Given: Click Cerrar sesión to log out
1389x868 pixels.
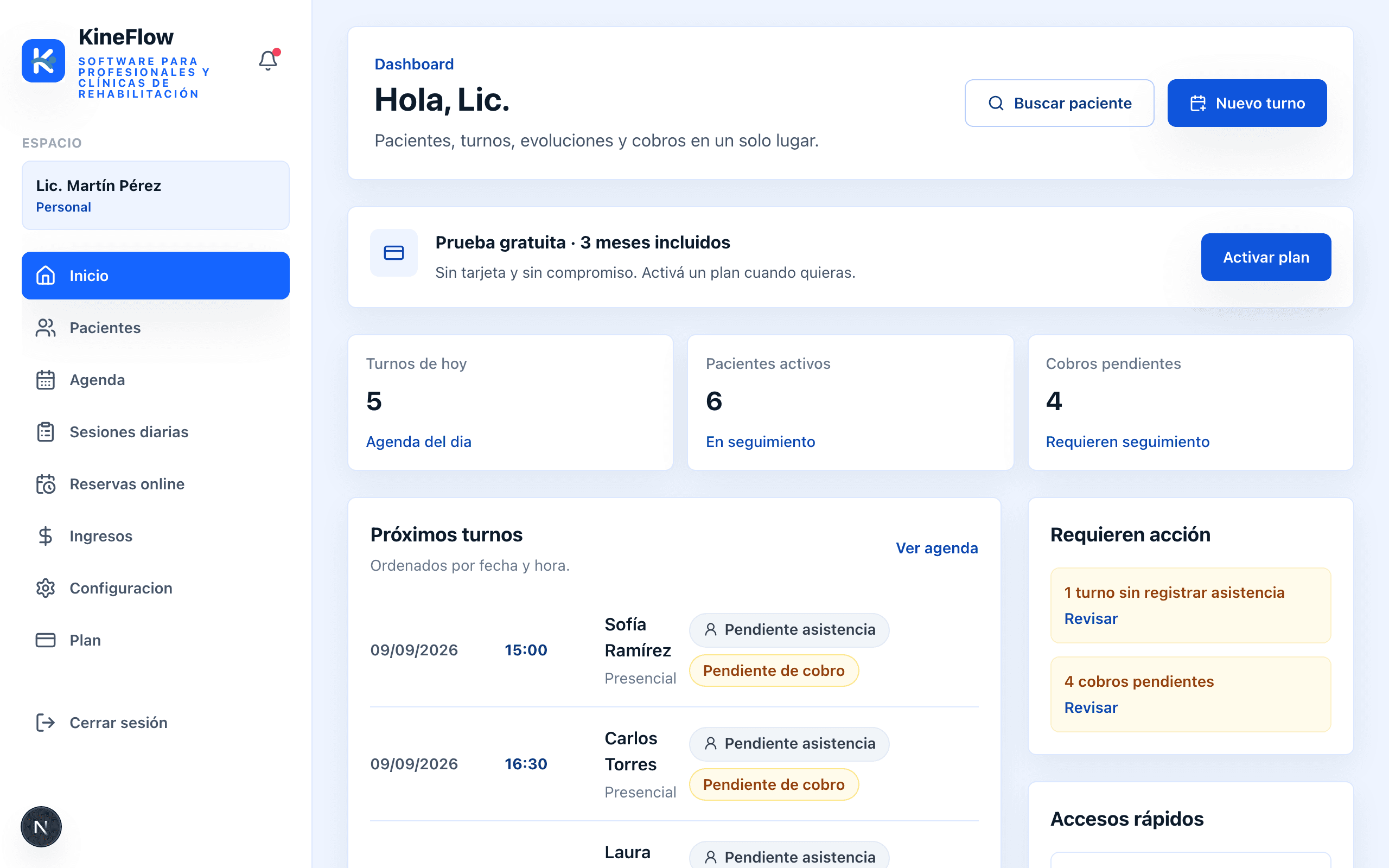Looking at the screenshot, I should coord(156,723).
